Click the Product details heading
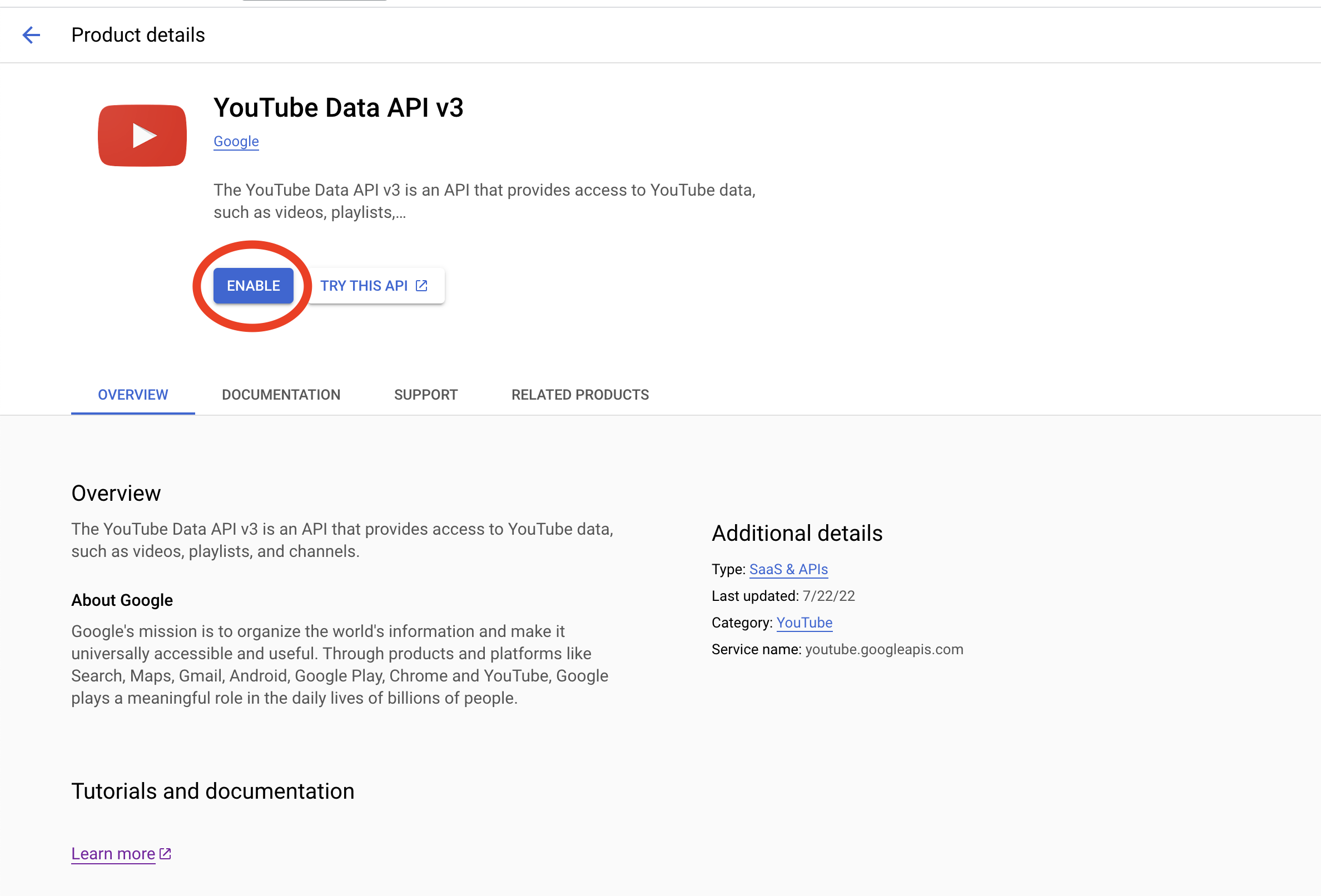The image size is (1321, 896). tap(138, 35)
